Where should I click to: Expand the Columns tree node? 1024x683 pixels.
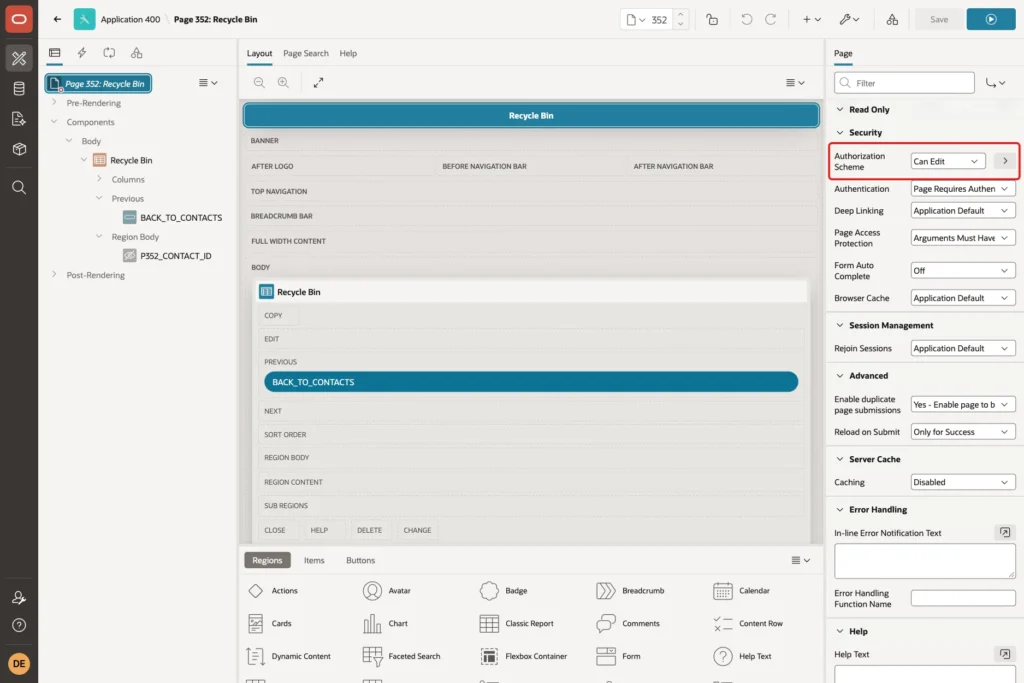tap(99, 179)
